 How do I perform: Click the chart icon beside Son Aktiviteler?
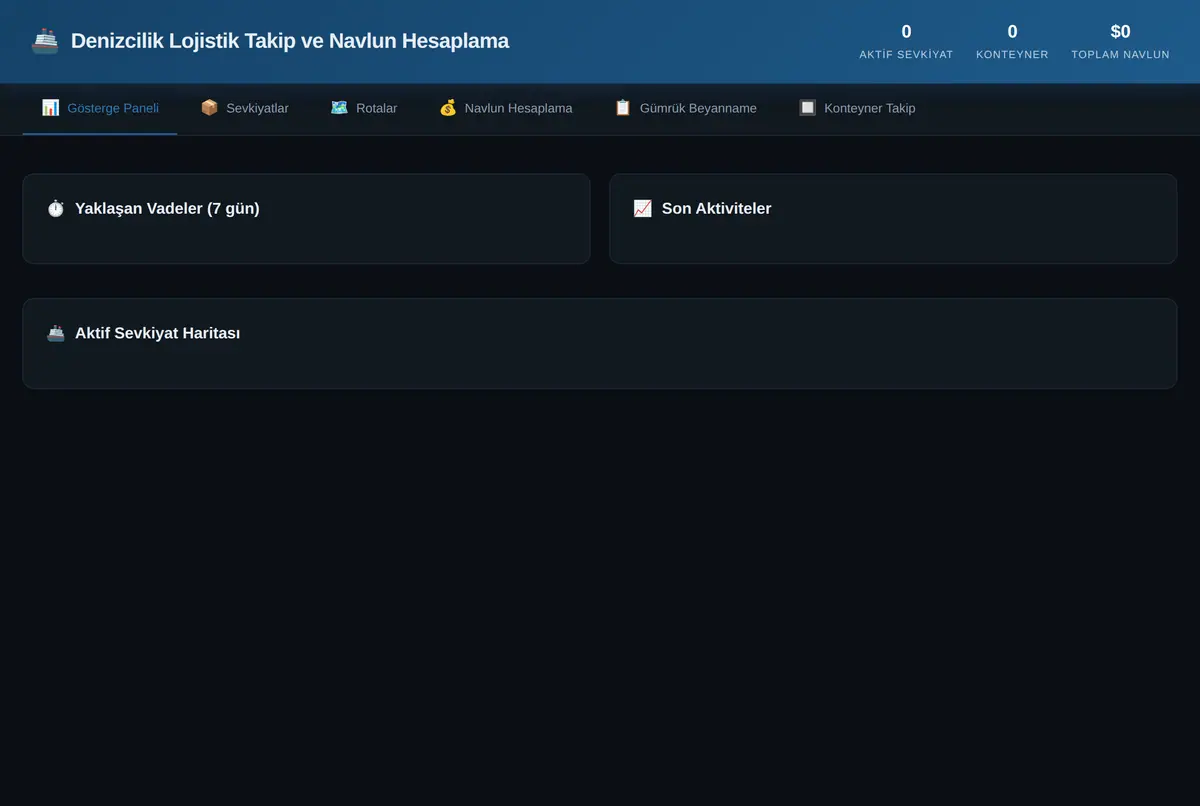pos(643,209)
